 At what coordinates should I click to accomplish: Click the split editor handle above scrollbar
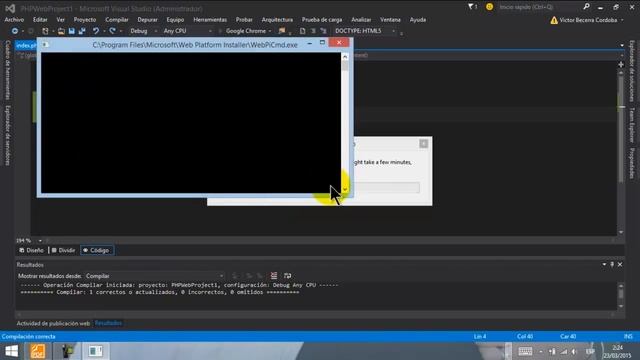[x=621, y=64]
